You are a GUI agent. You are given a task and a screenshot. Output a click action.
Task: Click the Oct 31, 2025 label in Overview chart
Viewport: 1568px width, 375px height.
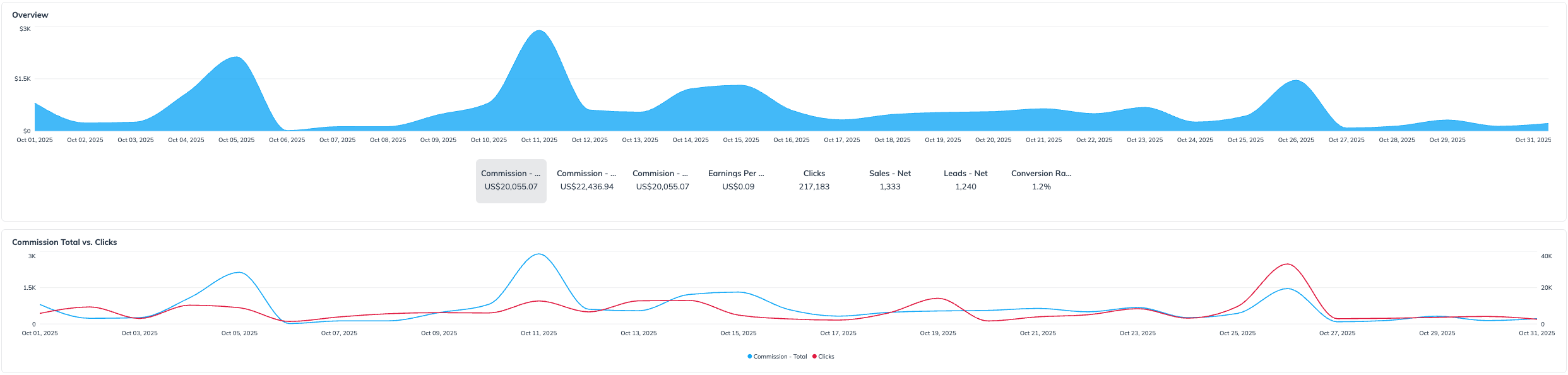(1533, 140)
